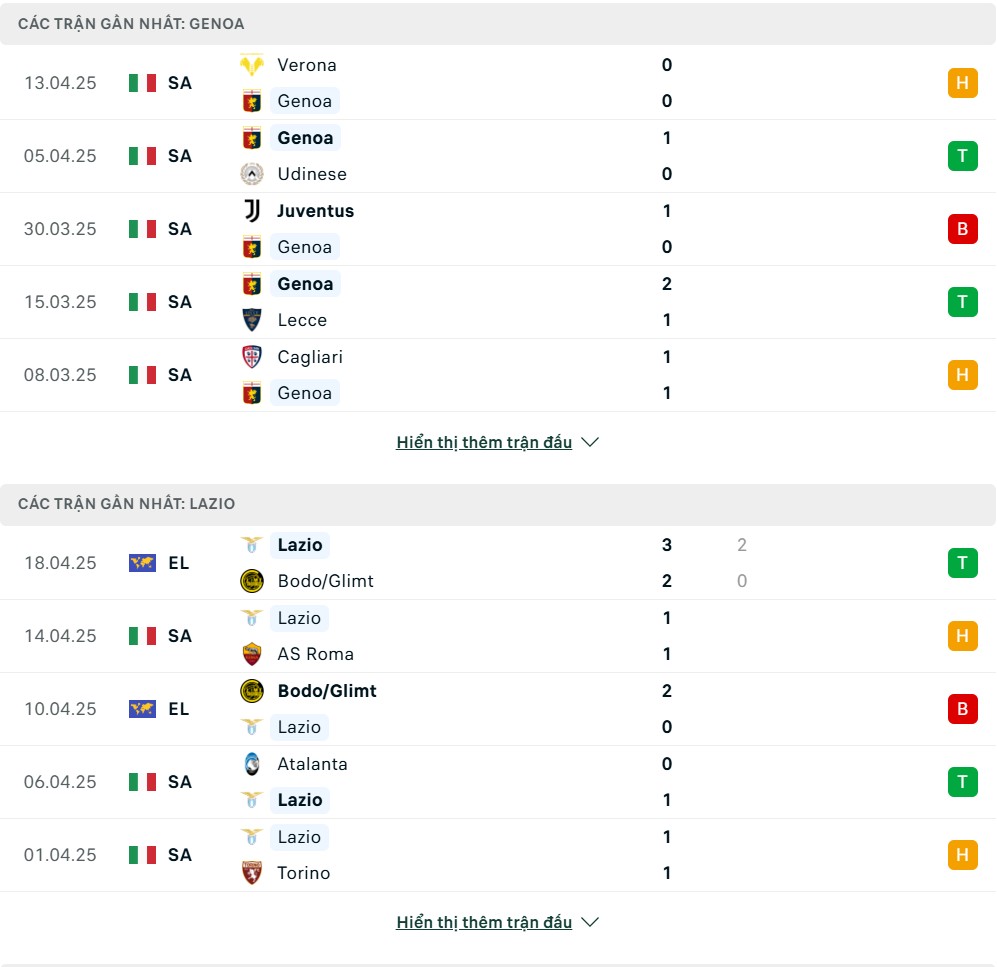
Task: Click the Atalanta club crest icon
Action: pos(252,764)
